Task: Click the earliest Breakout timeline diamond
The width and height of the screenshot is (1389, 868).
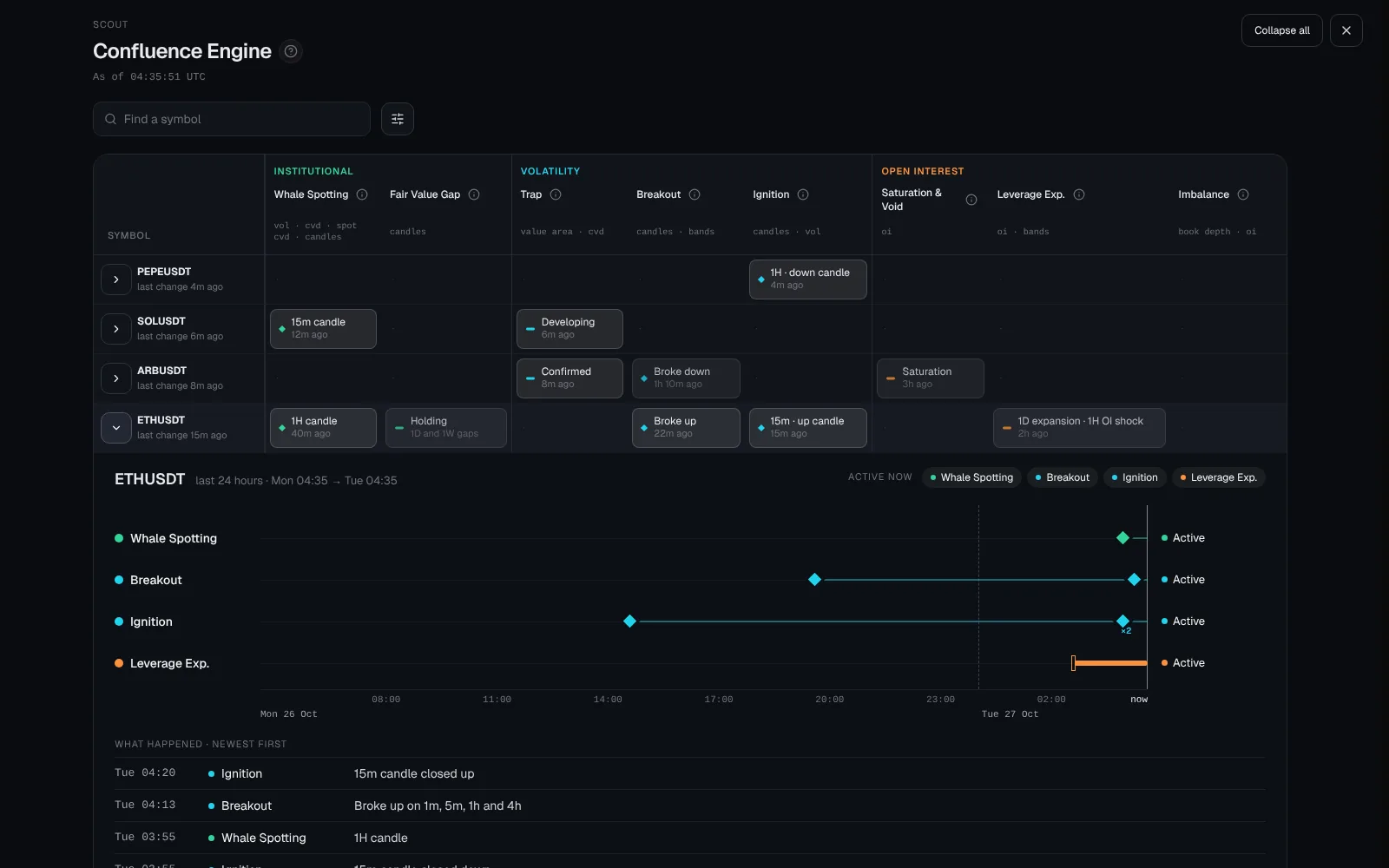Action: [814, 580]
